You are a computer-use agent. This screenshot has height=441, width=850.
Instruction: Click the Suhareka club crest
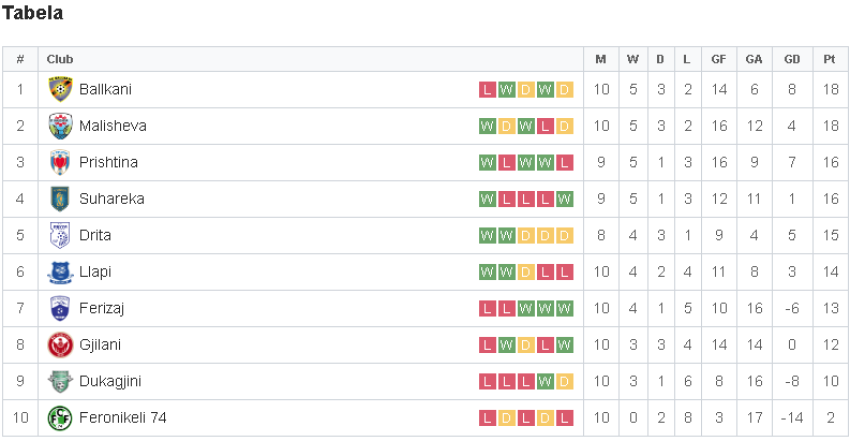click(60, 199)
